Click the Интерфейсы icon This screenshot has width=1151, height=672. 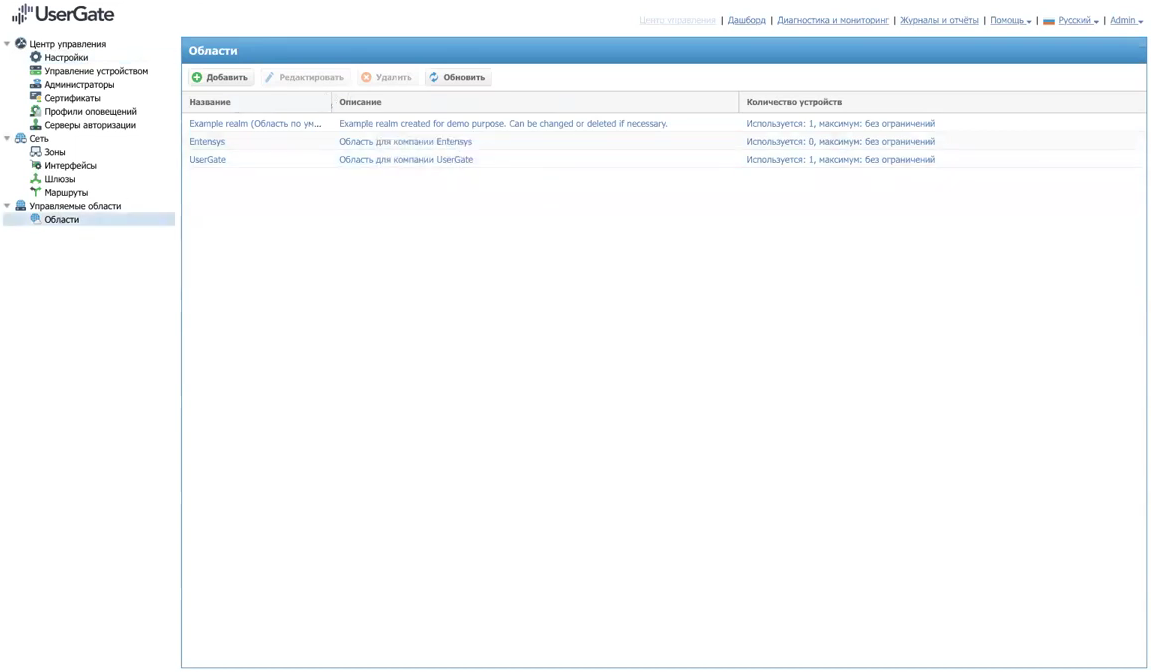35,165
